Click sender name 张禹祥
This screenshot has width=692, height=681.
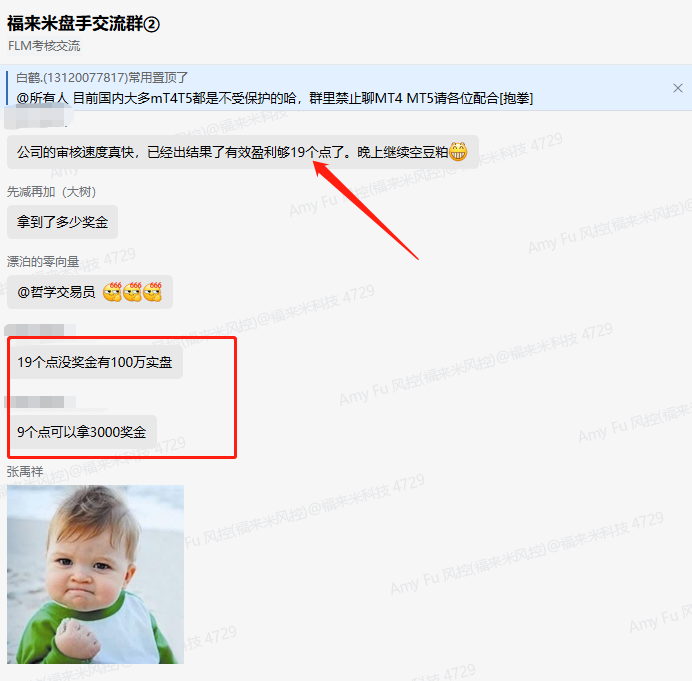coord(25,471)
